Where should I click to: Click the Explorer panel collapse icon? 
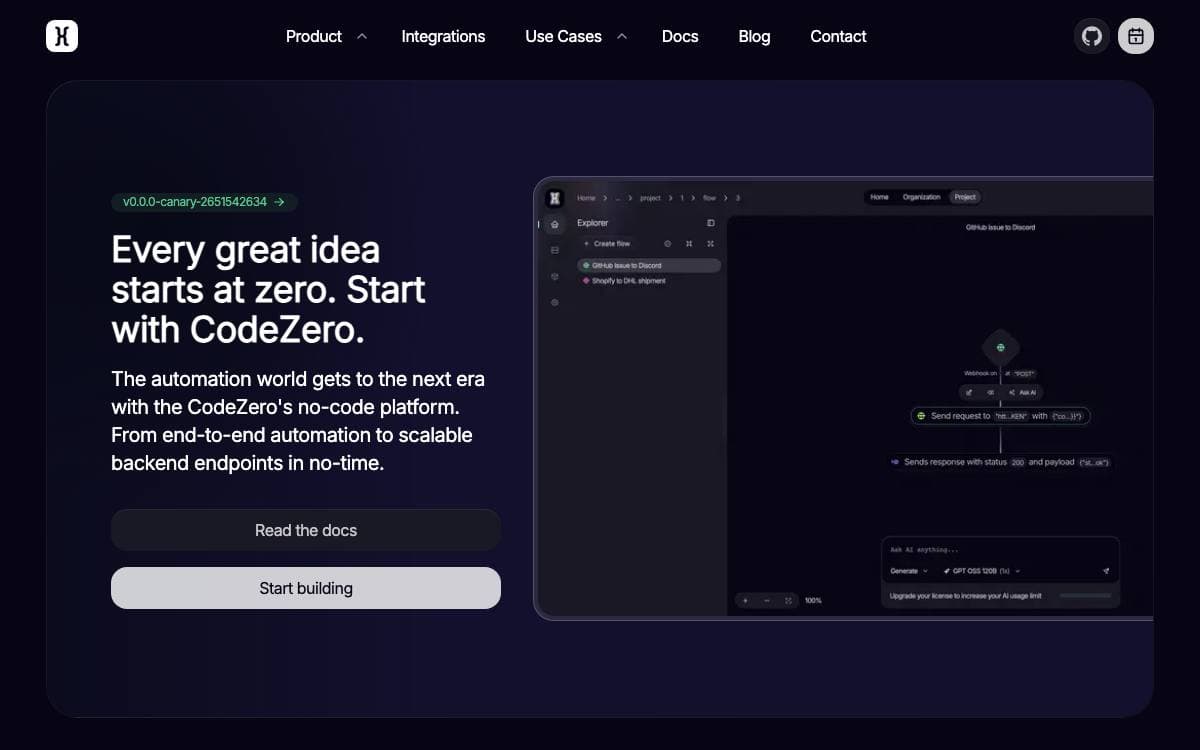[x=711, y=223]
